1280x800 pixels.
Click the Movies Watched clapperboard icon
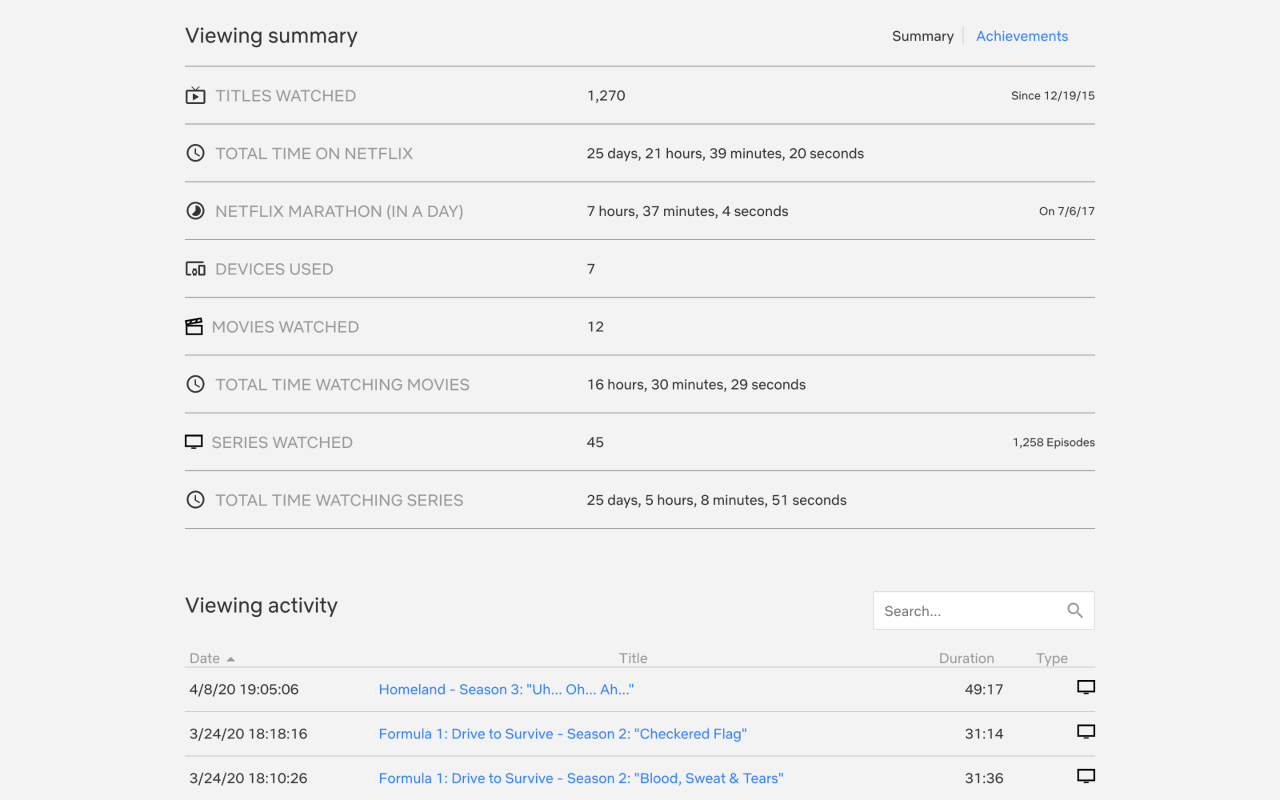click(x=194, y=327)
